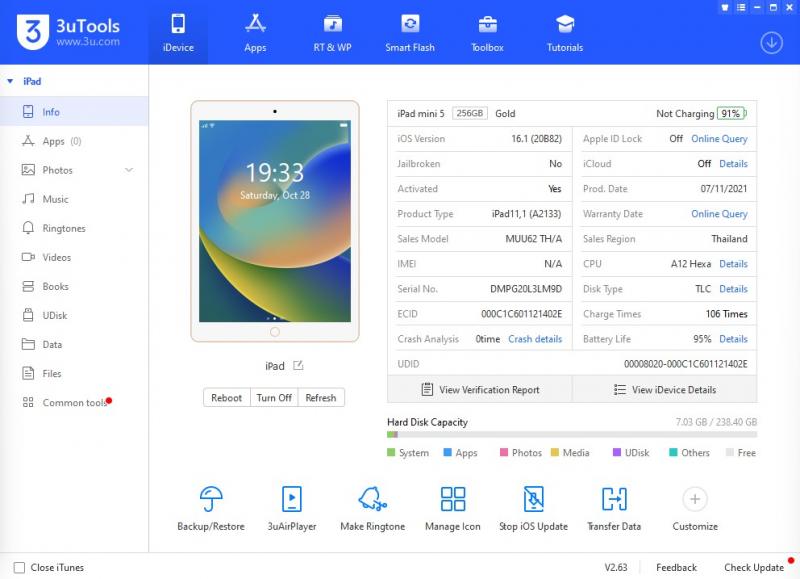Open the Crash details link
Image resolution: width=800 pixels, height=579 pixels.
pyautogui.click(x=535, y=338)
